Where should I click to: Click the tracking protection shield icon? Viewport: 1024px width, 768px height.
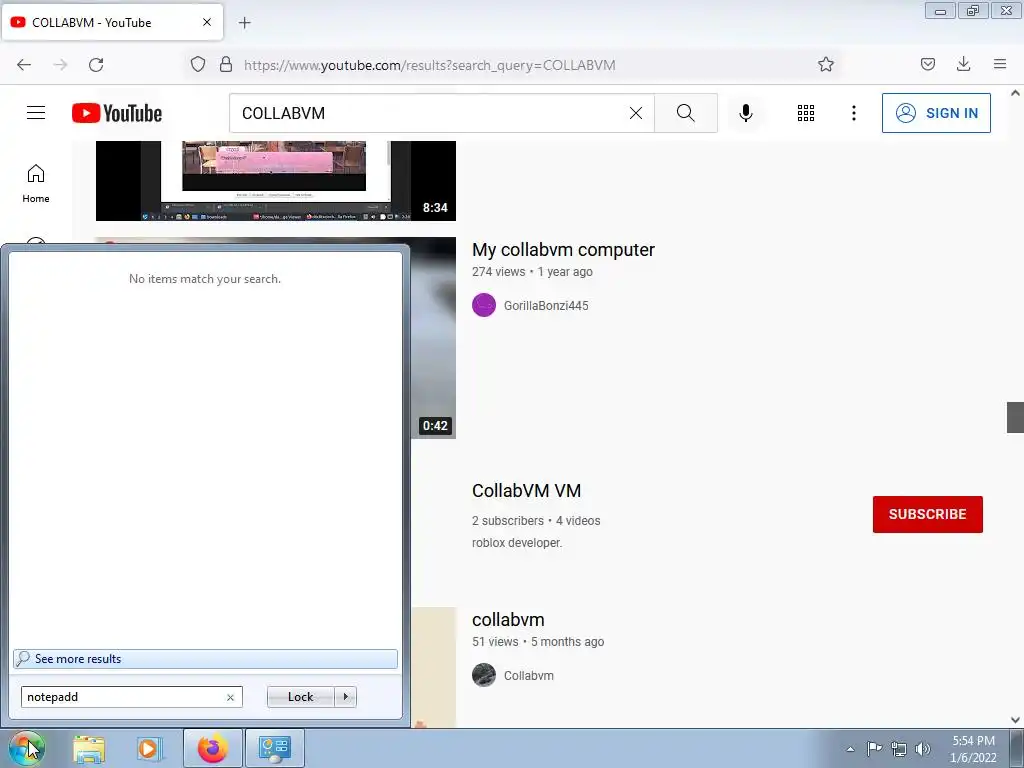pyautogui.click(x=198, y=64)
